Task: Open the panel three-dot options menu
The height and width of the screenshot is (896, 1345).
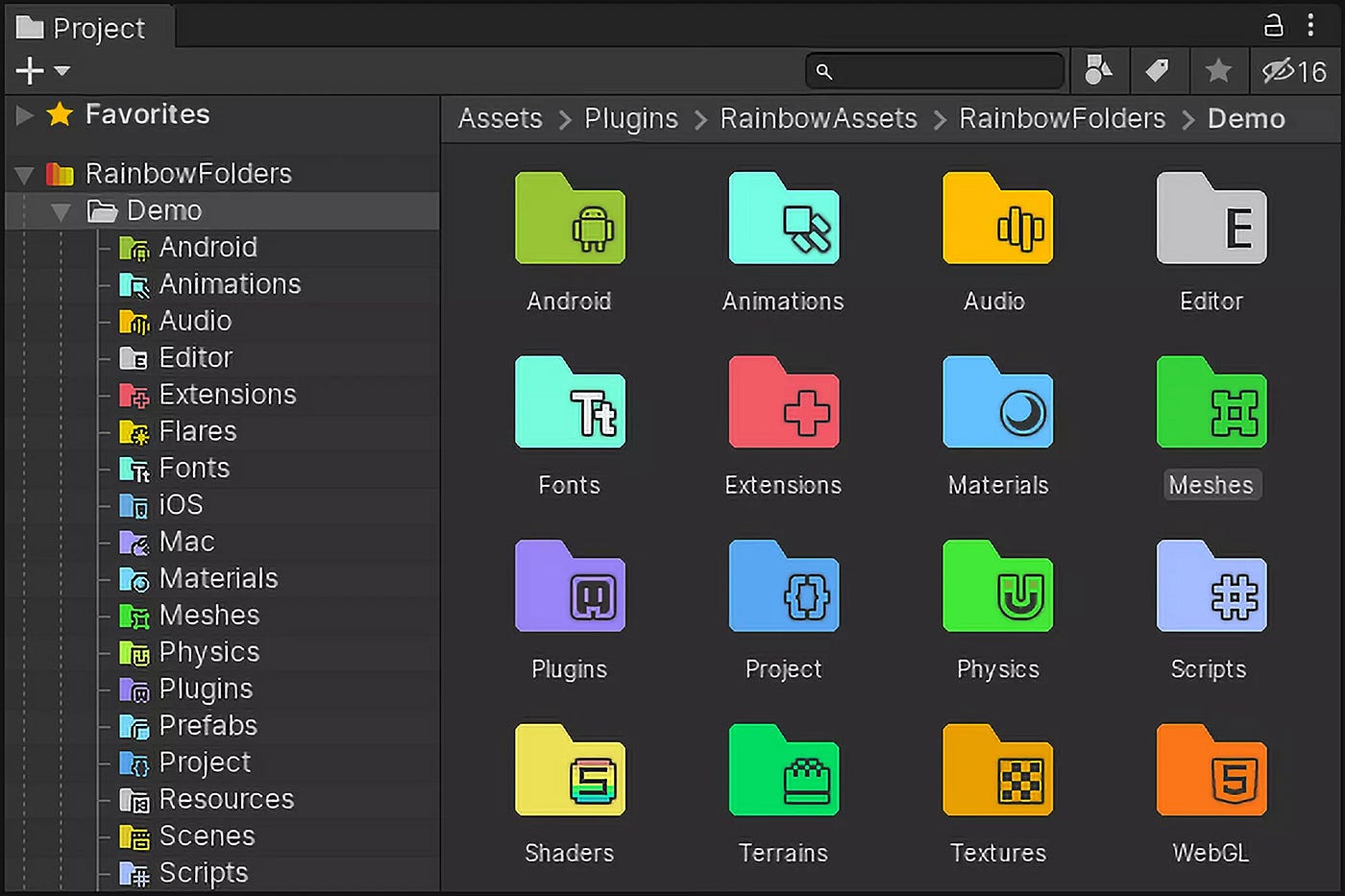Action: coord(1310,25)
